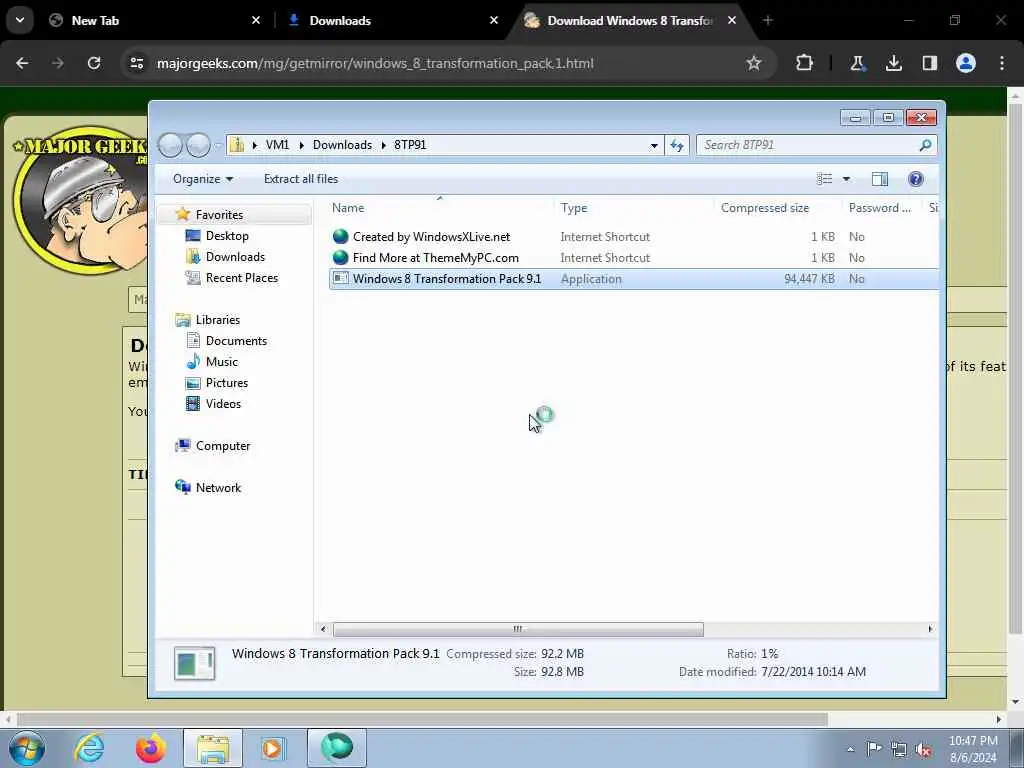Viewport: 1024px width, 768px height.
Task: Click the file list horizontal scrollbar thumb
Action: 519,629
